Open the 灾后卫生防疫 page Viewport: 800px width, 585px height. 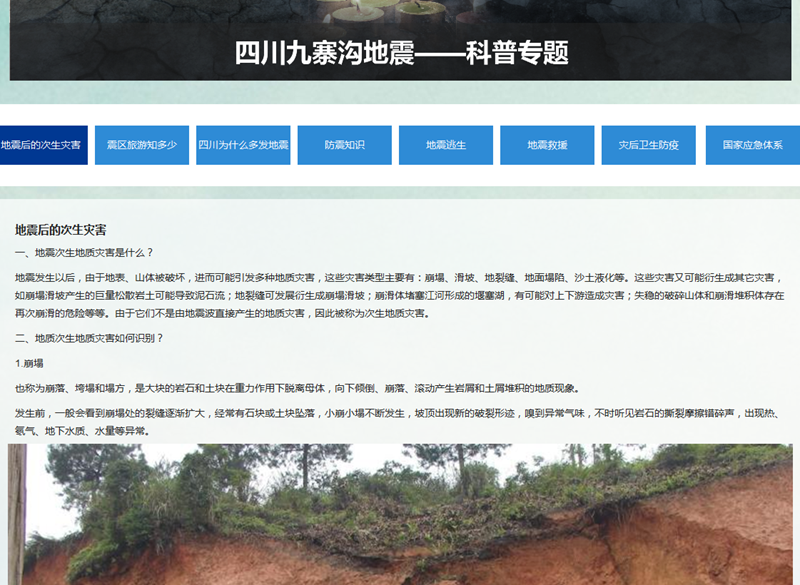click(648, 145)
